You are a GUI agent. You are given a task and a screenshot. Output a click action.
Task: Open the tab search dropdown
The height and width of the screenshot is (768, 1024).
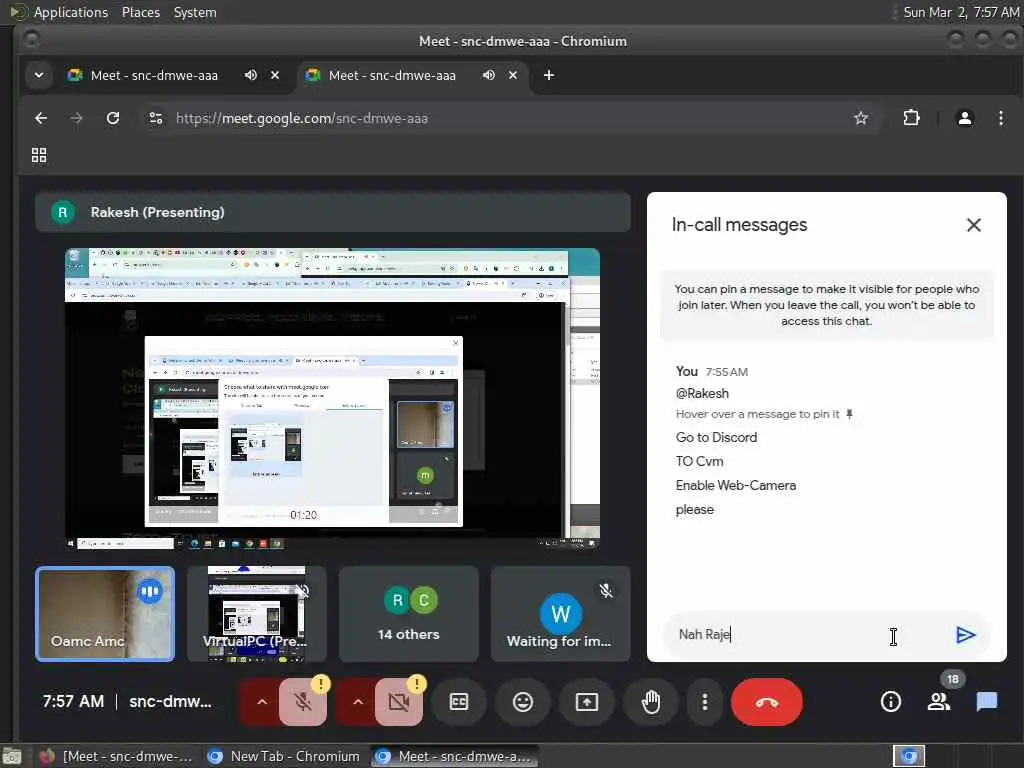point(39,76)
